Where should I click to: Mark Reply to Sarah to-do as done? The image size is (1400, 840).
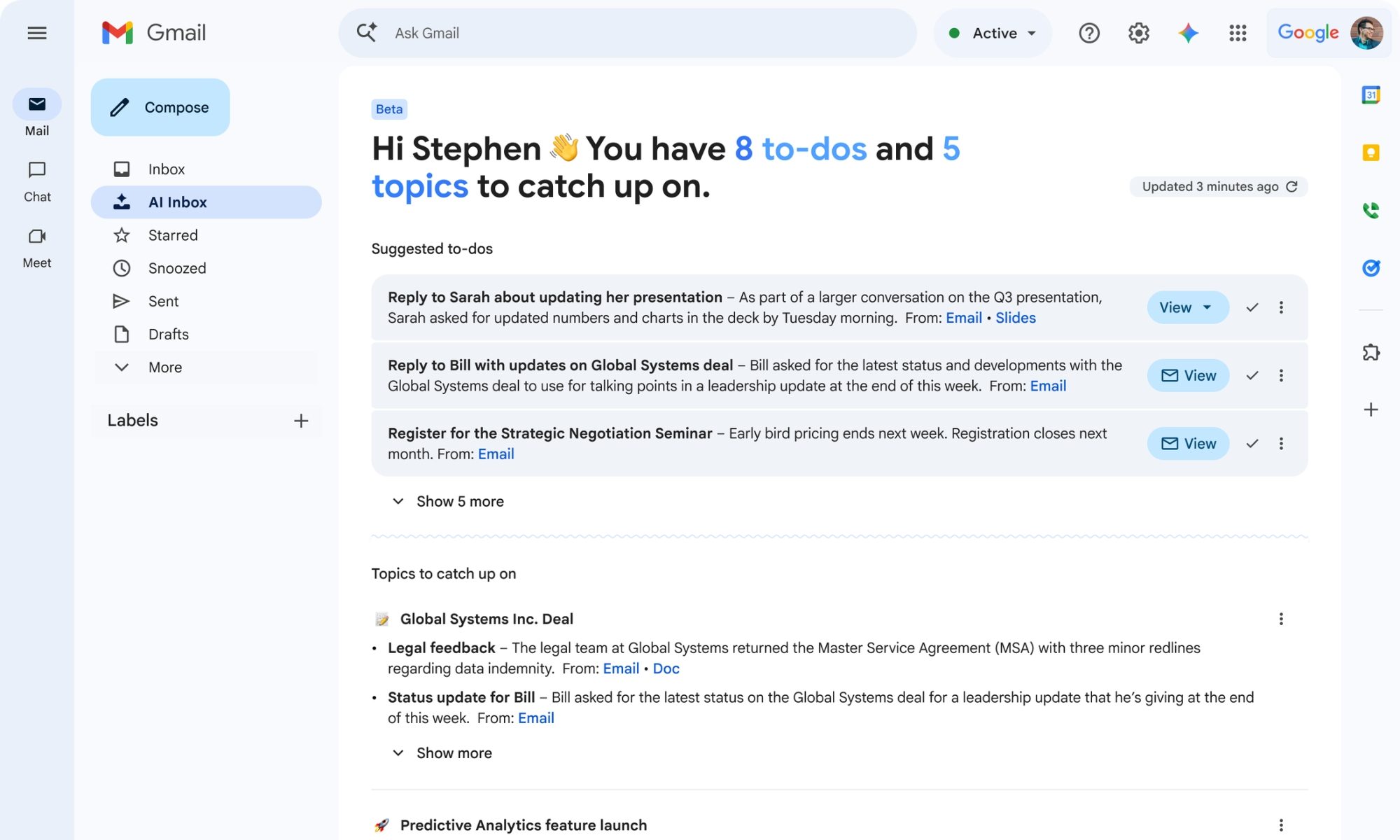coord(1252,307)
